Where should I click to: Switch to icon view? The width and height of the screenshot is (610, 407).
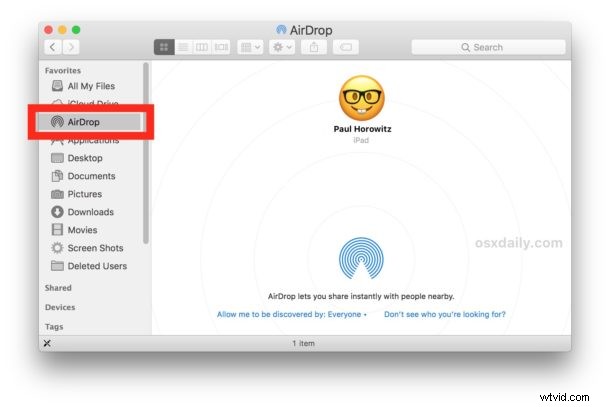pyautogui.click(x=164, y=47)
